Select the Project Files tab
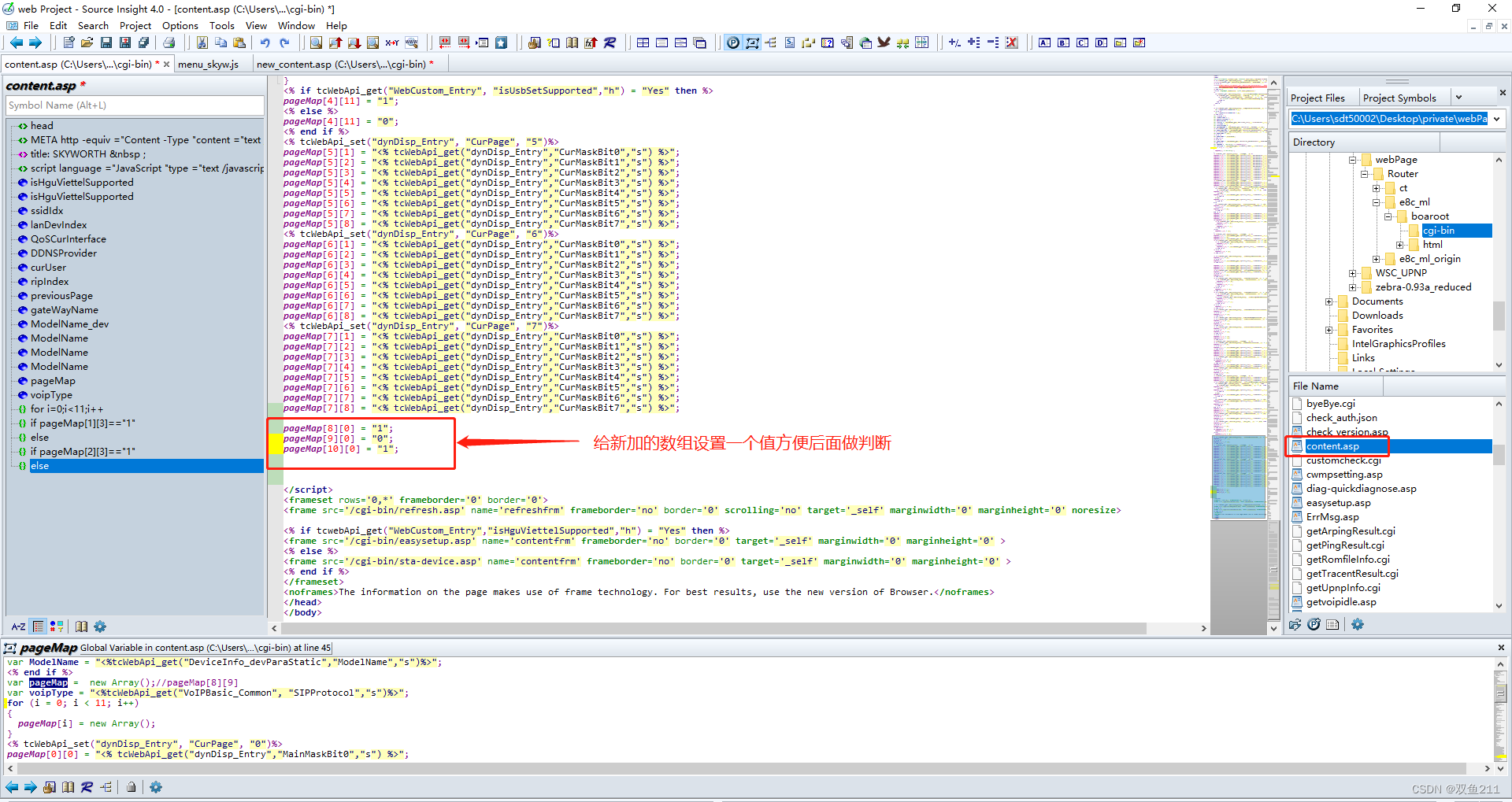The height and width of the screenshot is (802, 1512). pos(1317,98)
